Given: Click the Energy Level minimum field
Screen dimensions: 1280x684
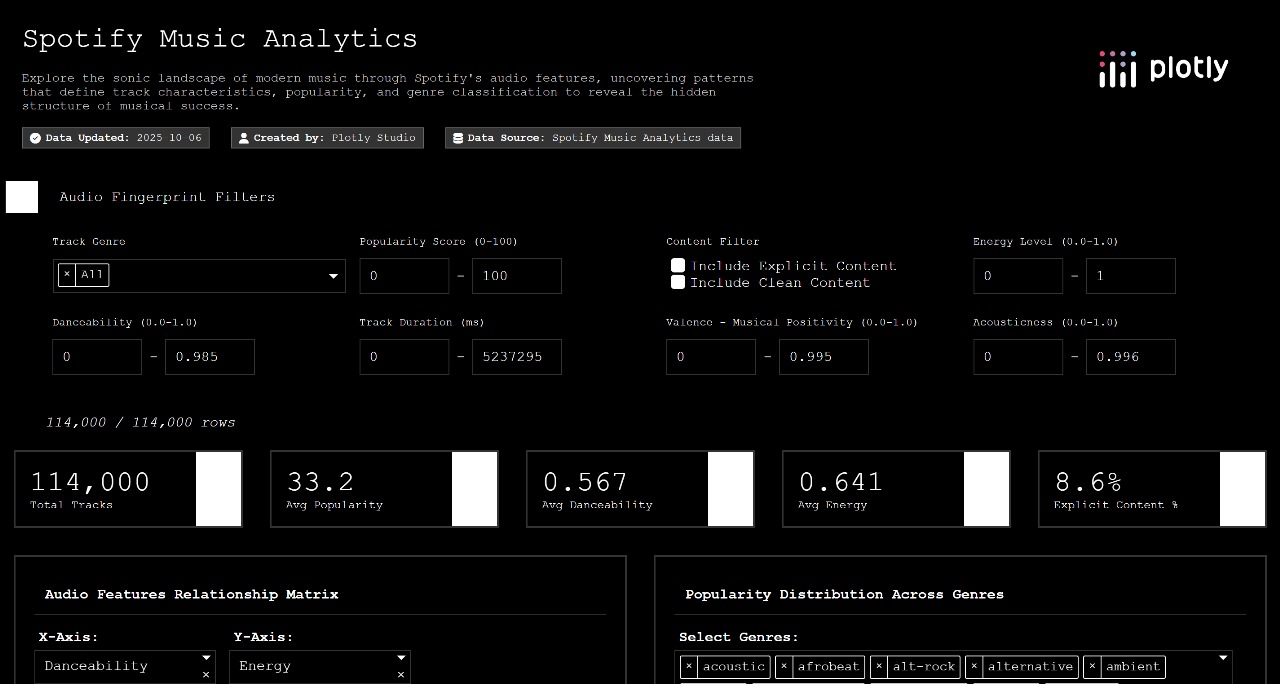Looking at the screenshot, I should (x=1018, y=276).
